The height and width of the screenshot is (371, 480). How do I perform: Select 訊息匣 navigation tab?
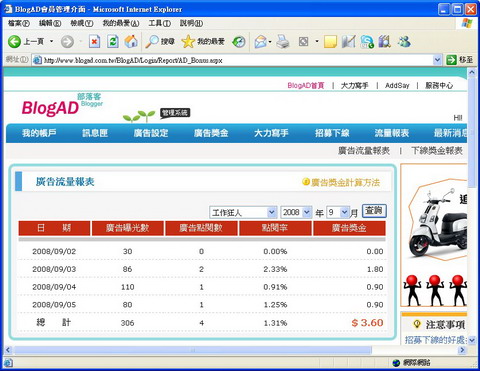pyautogui.click(x=95, y=133)
